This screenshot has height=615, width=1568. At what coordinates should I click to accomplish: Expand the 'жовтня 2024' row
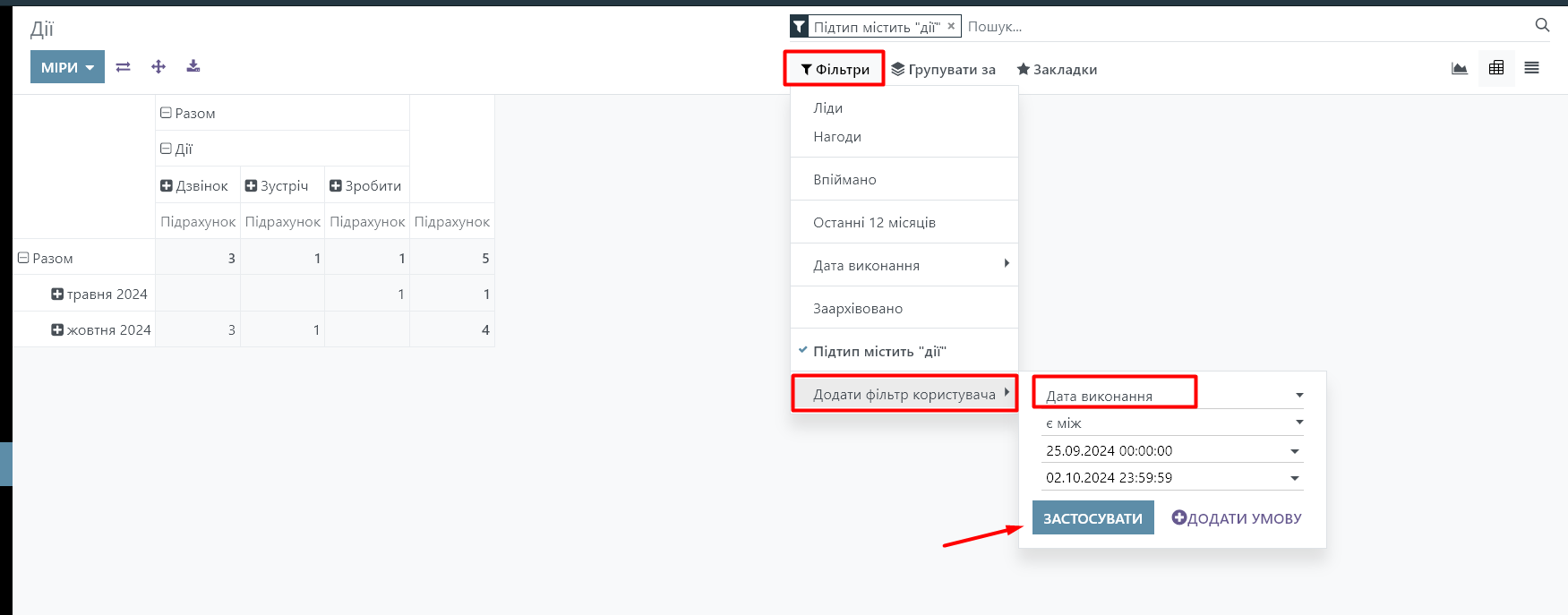(57, 329)
